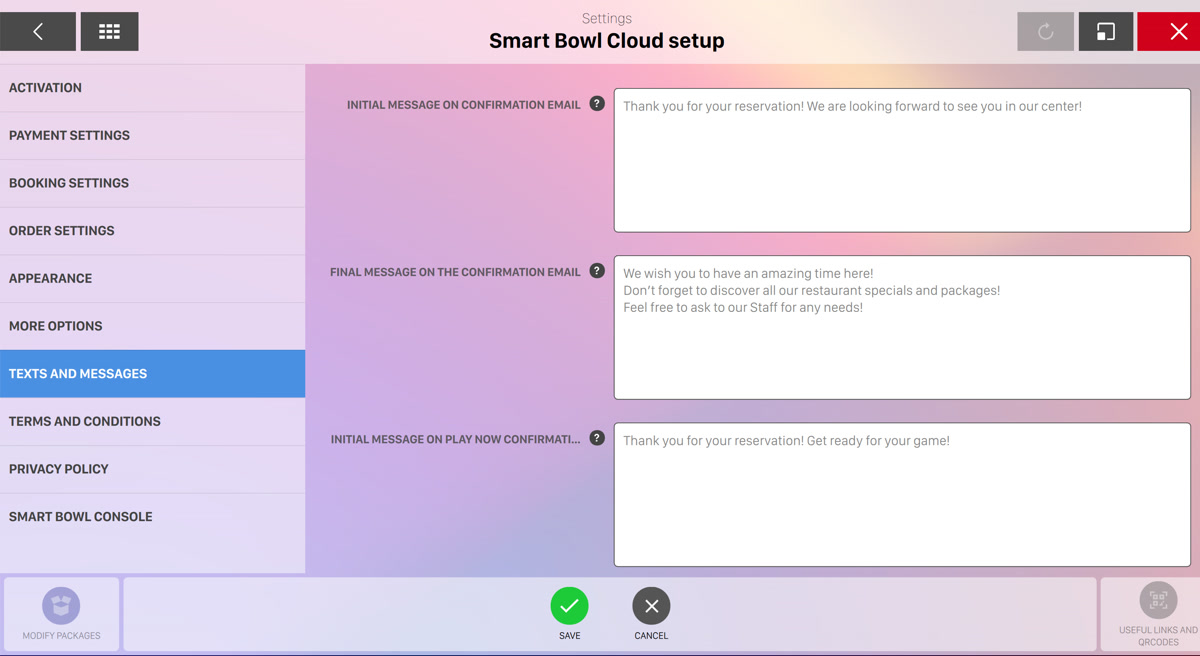Click help icon for Play Now confirmation message
This screenshot has height=656, width=1200.
click(597, 438)
